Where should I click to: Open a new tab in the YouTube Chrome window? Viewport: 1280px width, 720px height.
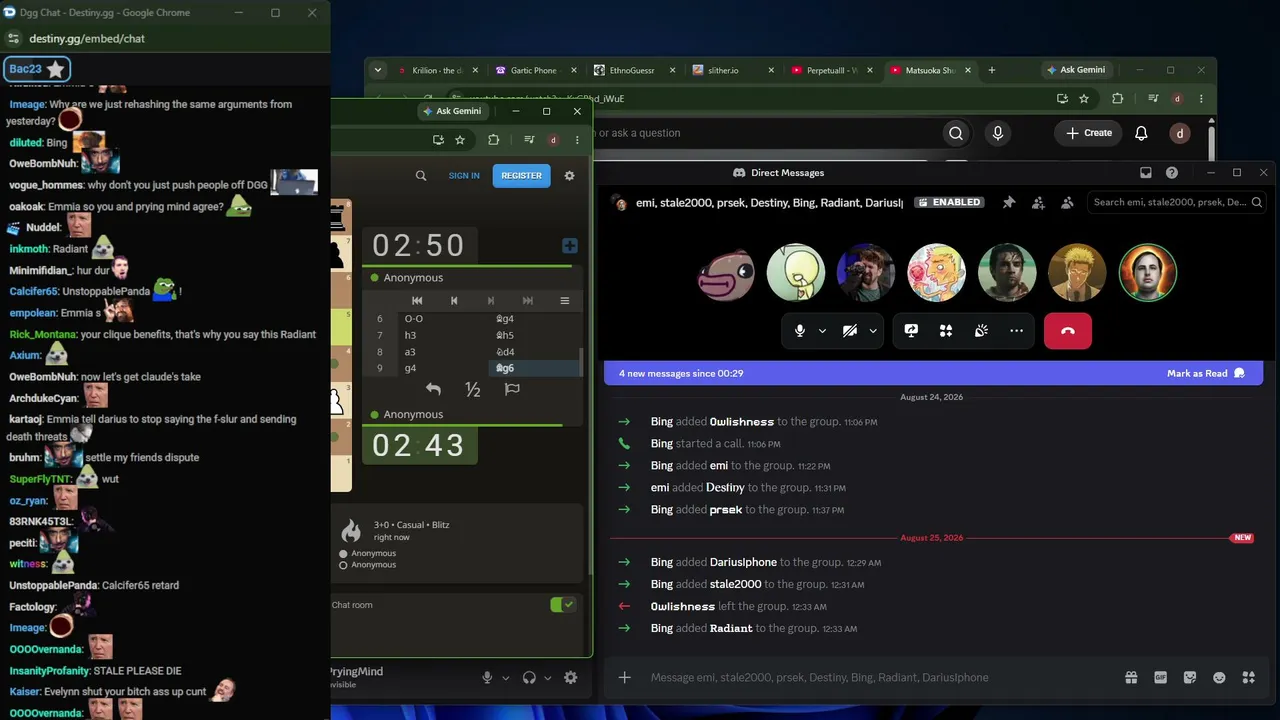coord(992,70)
